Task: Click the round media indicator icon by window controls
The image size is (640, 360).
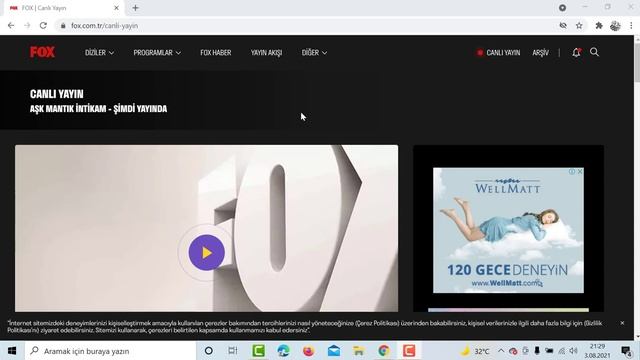Action: (562, 7)
